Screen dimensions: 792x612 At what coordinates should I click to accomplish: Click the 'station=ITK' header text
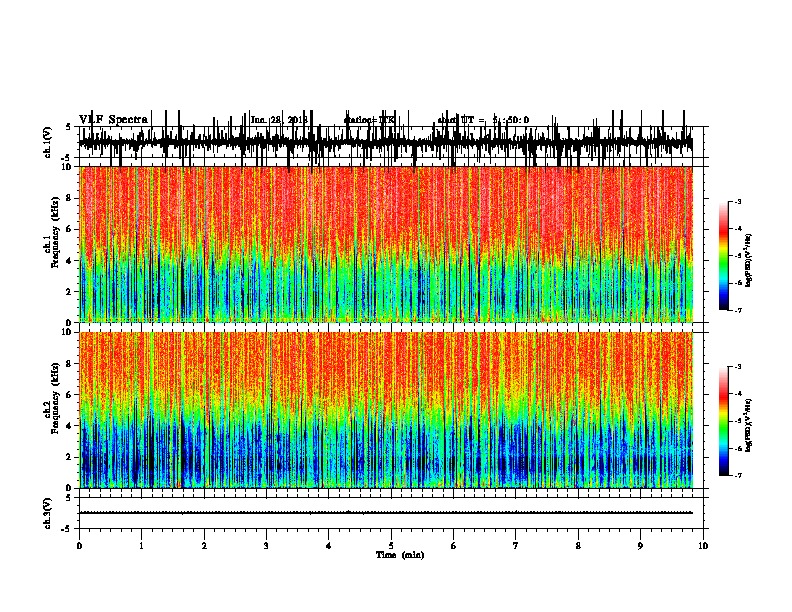point(369,120)
